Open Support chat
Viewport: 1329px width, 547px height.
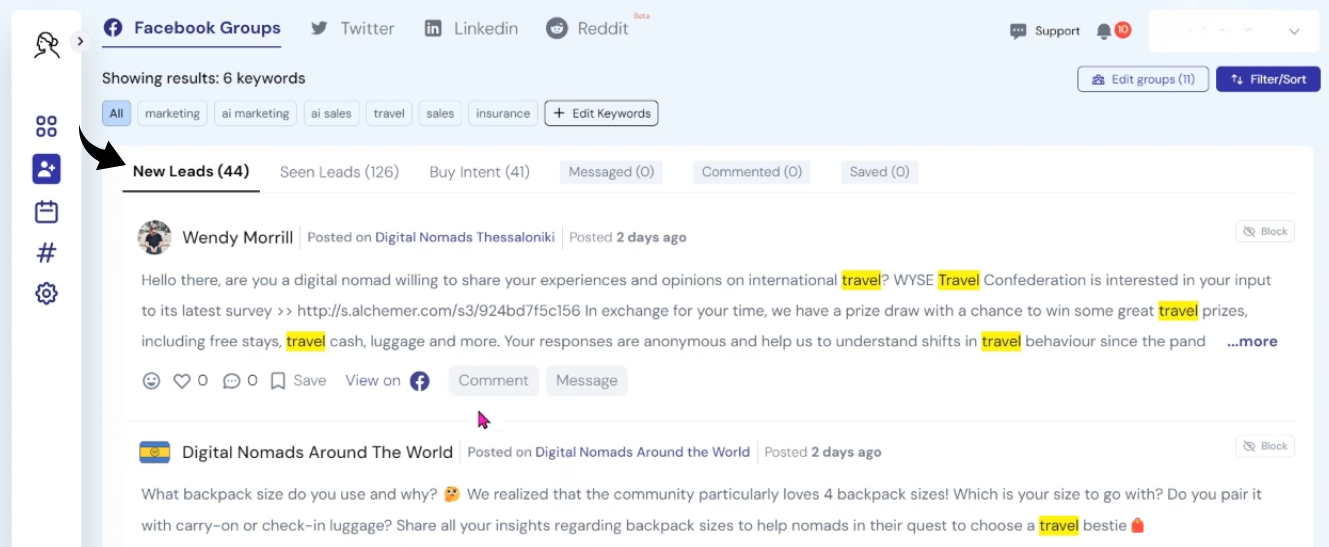1045,31
